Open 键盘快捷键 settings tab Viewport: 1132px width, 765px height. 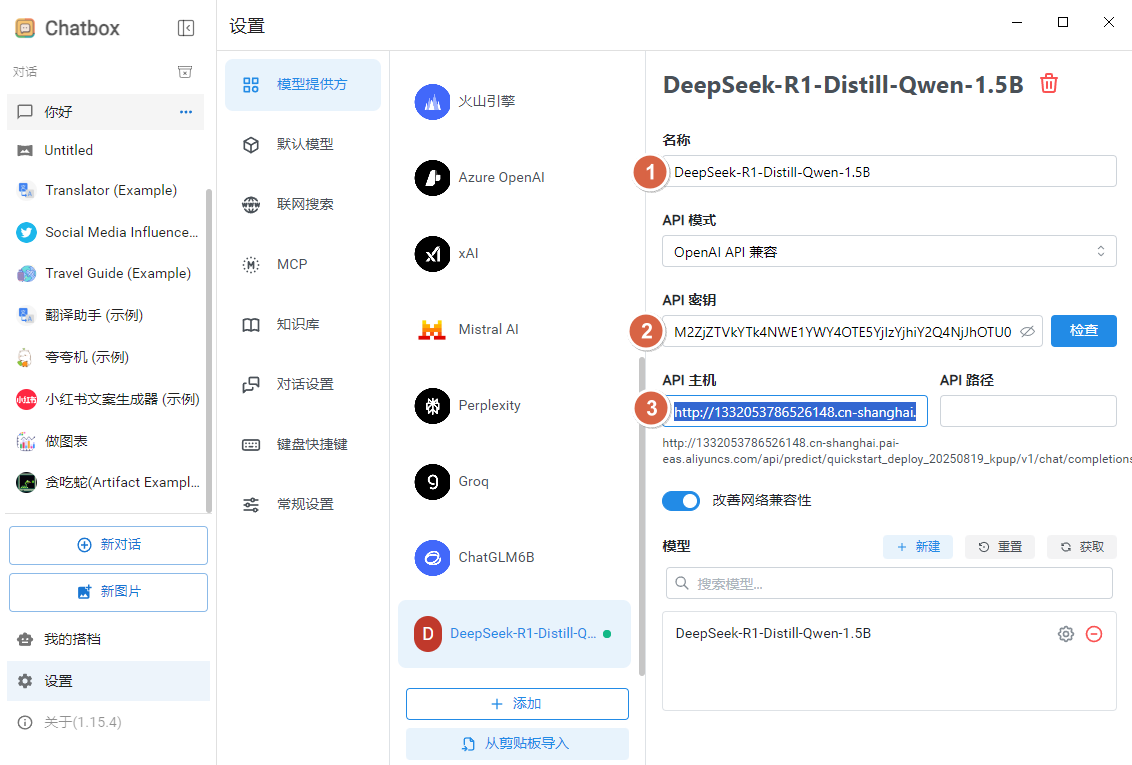pyautogui.click(x=302, y=444)
